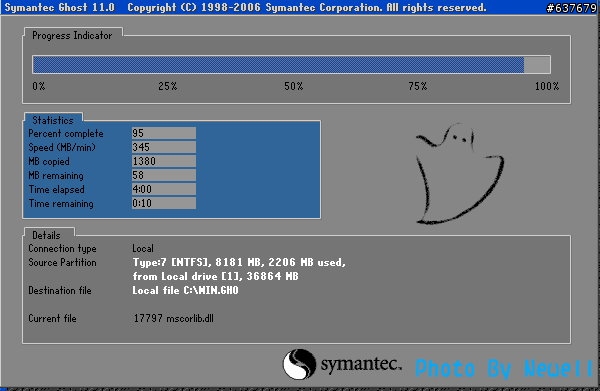Screen dimensions: 600x391
Task: Click the MB copied field showing 1380
Action: tap(164, 161)
